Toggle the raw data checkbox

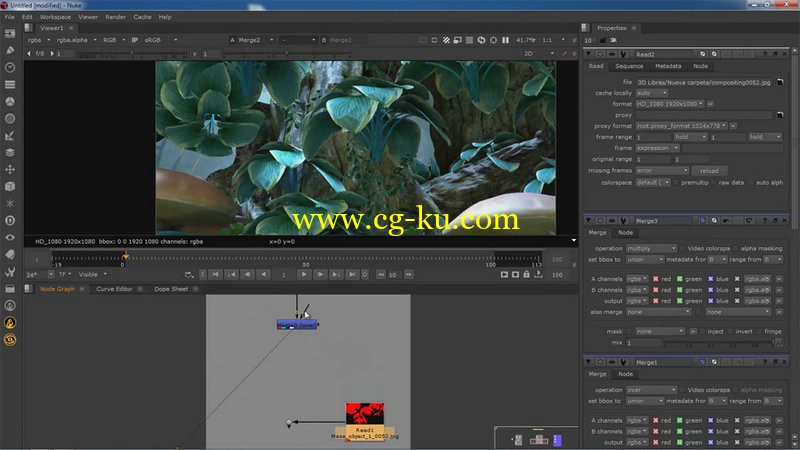(714, 182)
